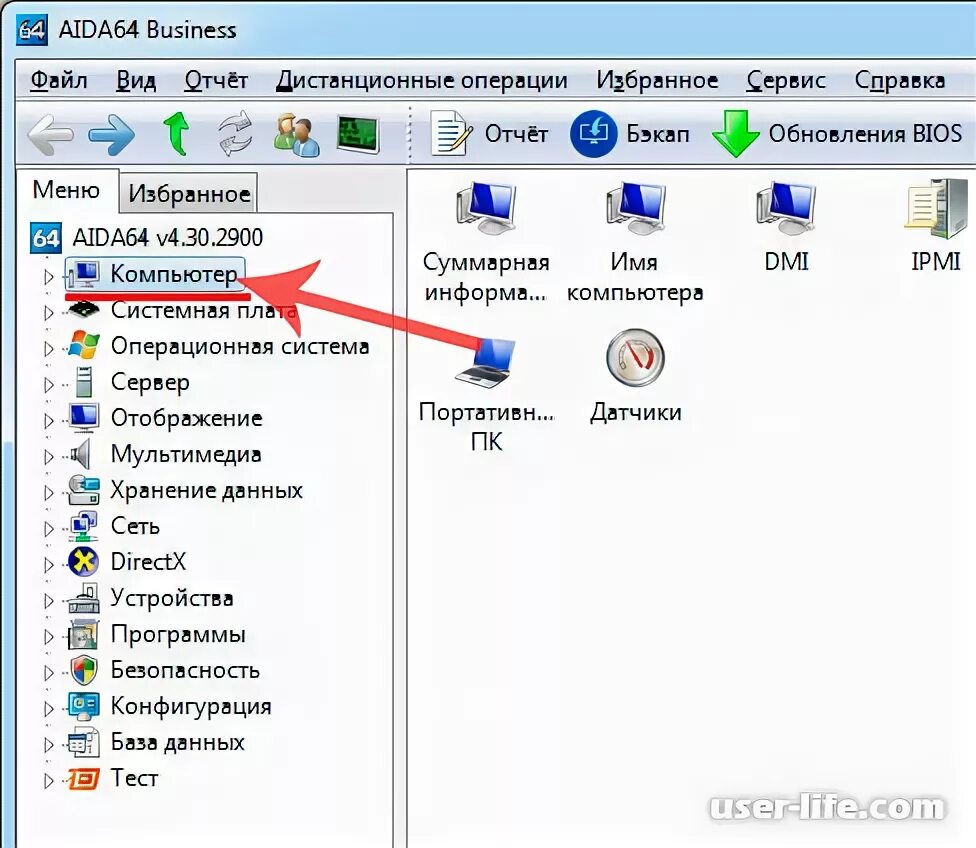
Task: Click the blue forward arrow toolbar icon
Action: pos(111,133)
